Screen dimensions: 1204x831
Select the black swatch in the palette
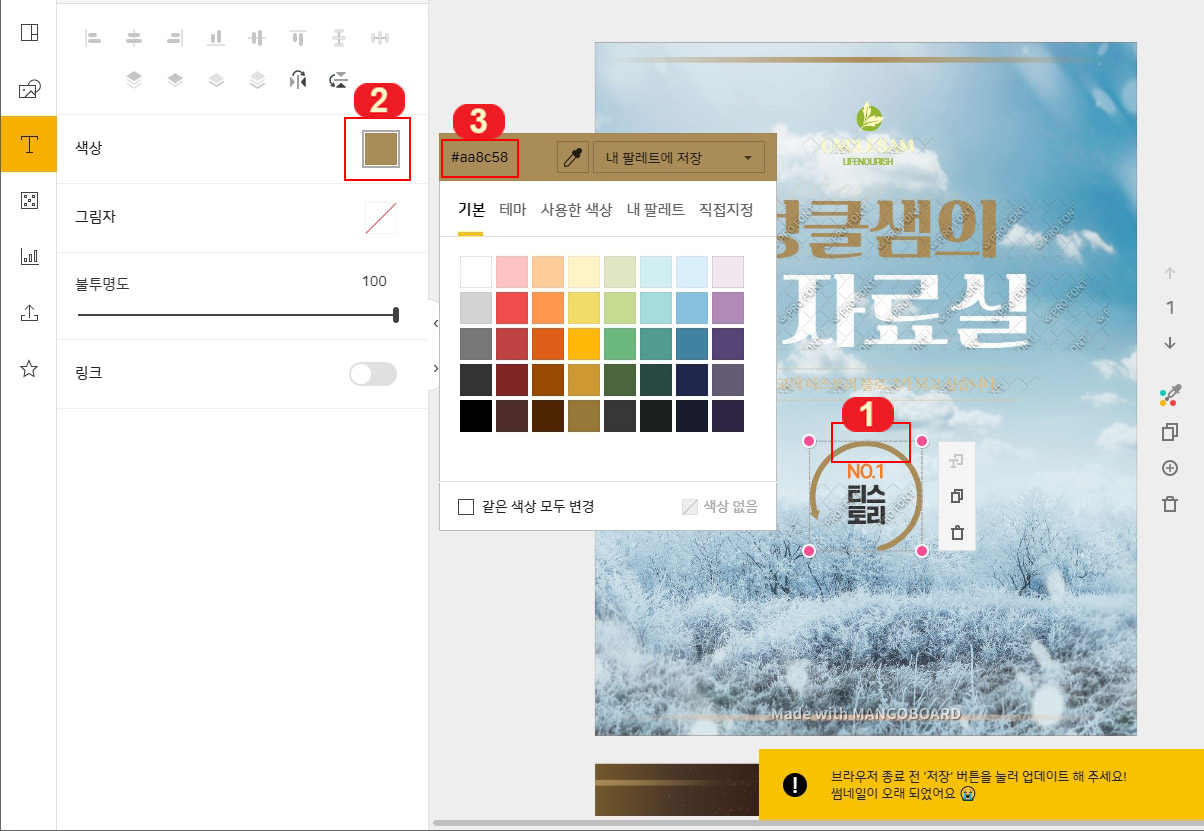point(476,416)
